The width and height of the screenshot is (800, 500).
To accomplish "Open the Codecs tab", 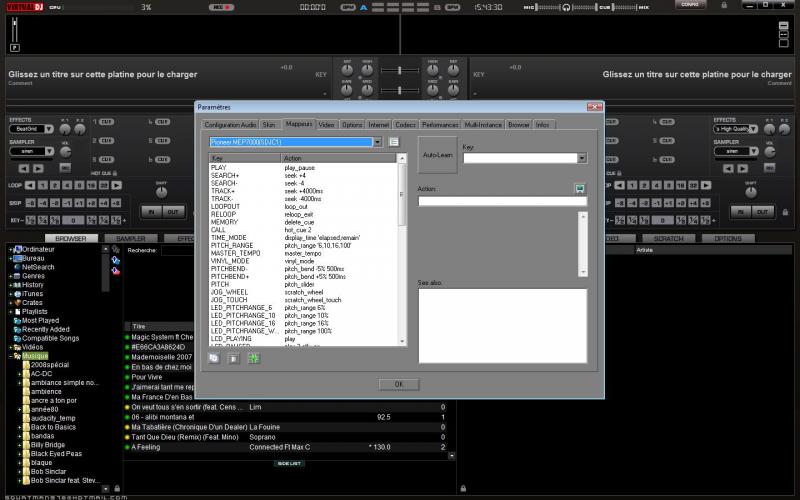I will coord(405,125).
